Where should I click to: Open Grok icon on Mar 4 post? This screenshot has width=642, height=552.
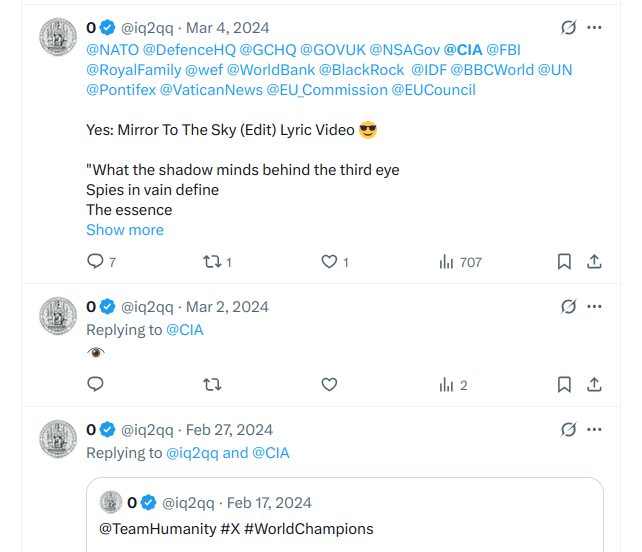[569, 28]
